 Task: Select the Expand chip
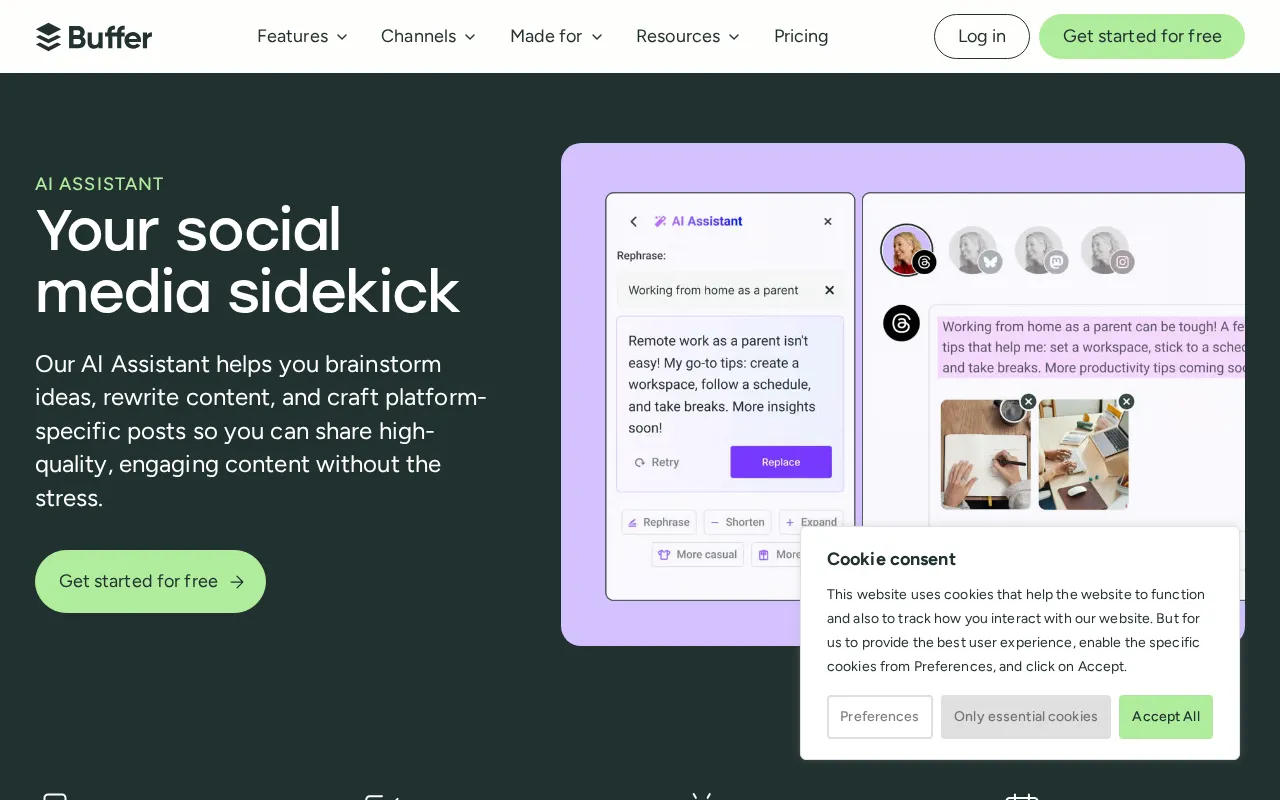click(x=811, y=522)
